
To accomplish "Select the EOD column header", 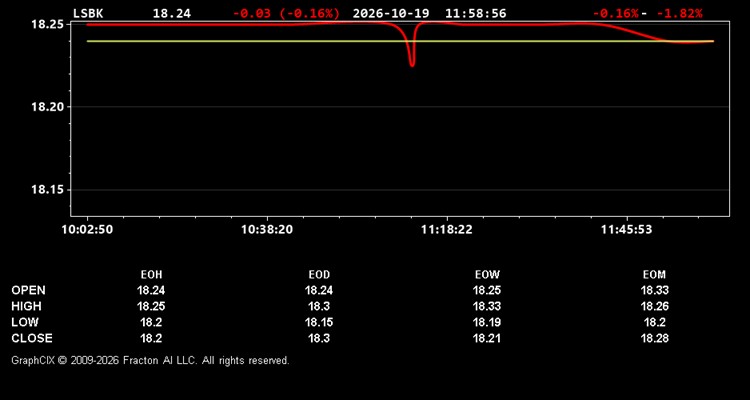I will tap(319, 275).
